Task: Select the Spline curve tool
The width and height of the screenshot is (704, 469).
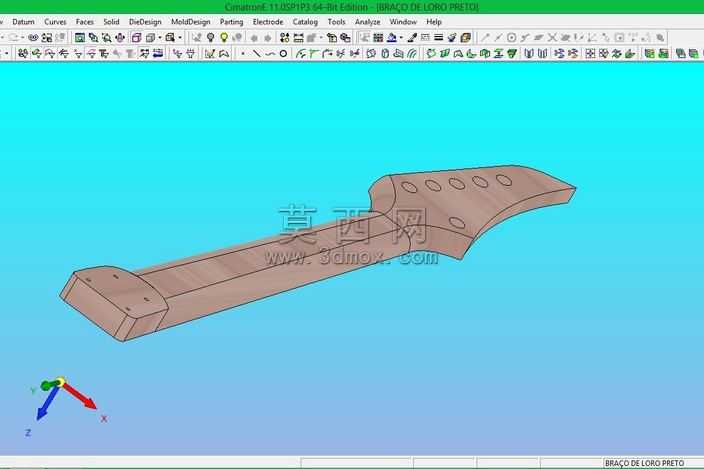Action: tap(270, 54)
